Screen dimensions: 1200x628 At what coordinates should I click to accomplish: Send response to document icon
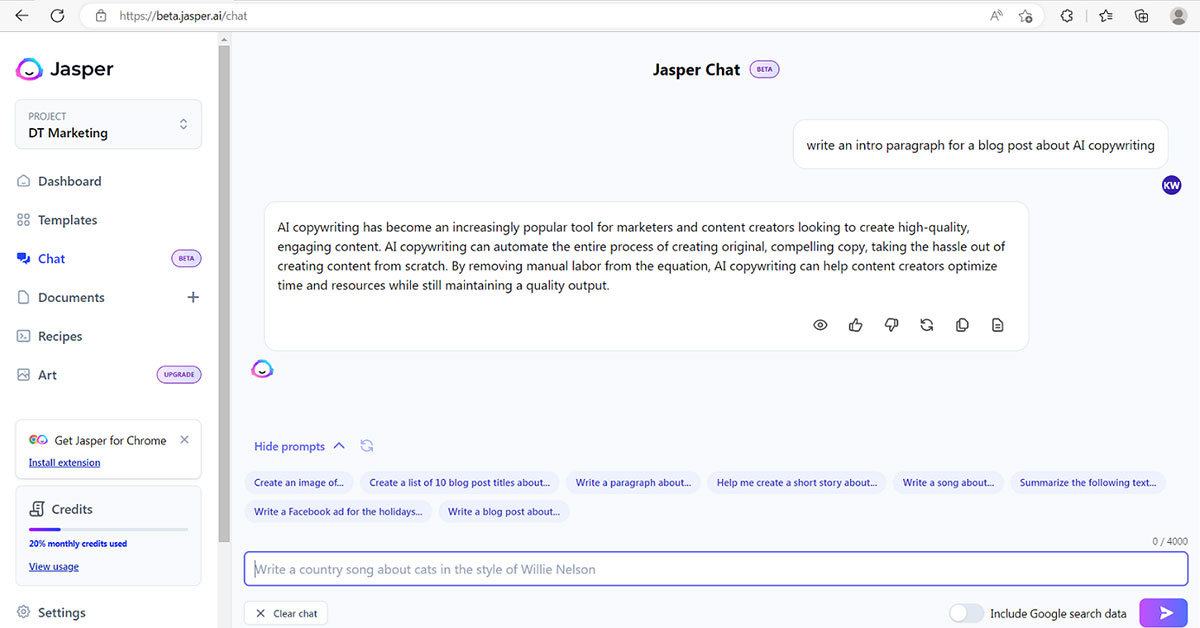tap(997, 325)
